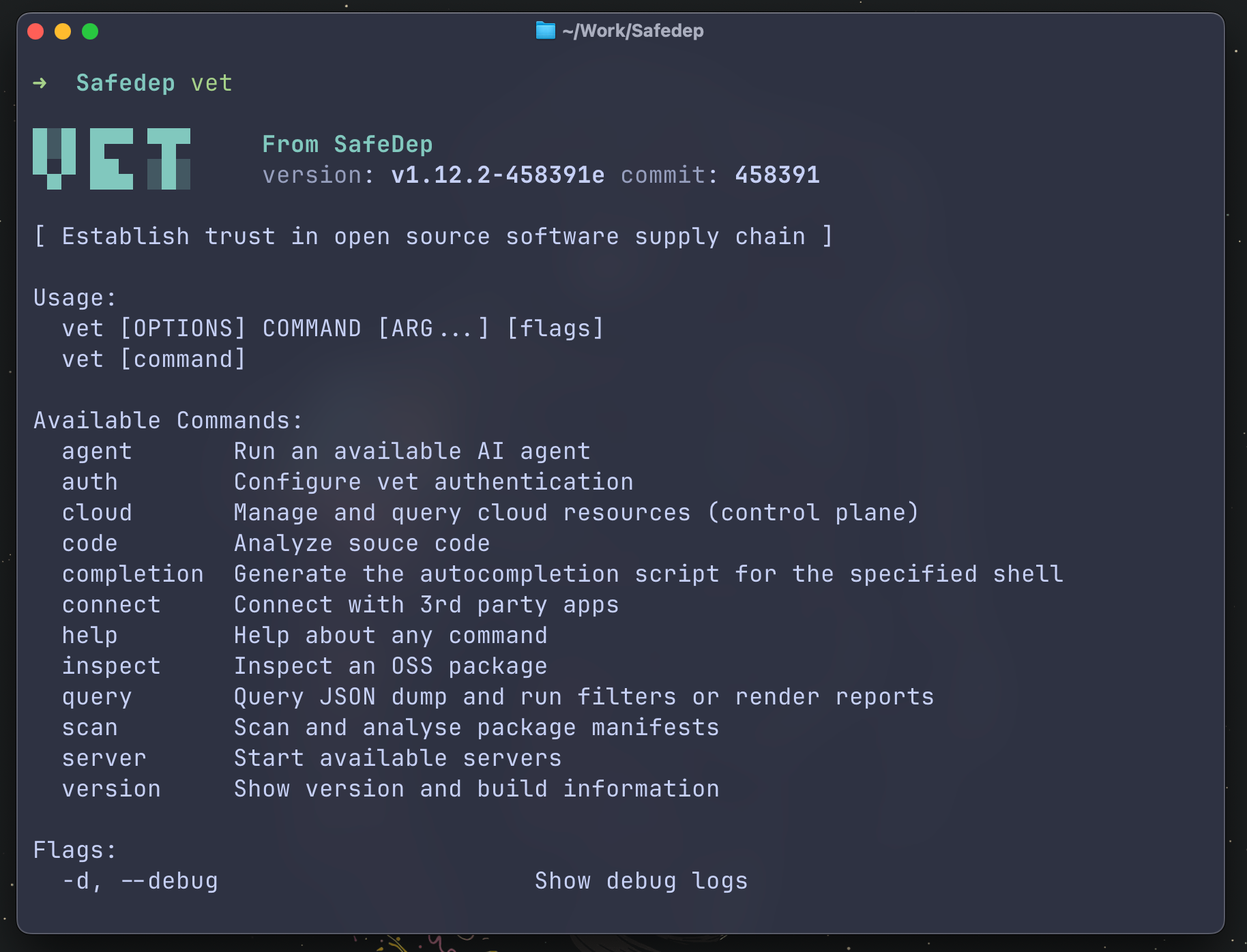Click the "--debug" flag text
Image resolution: width=1247 pixels, height=952 pixels.
click(169, 881)
